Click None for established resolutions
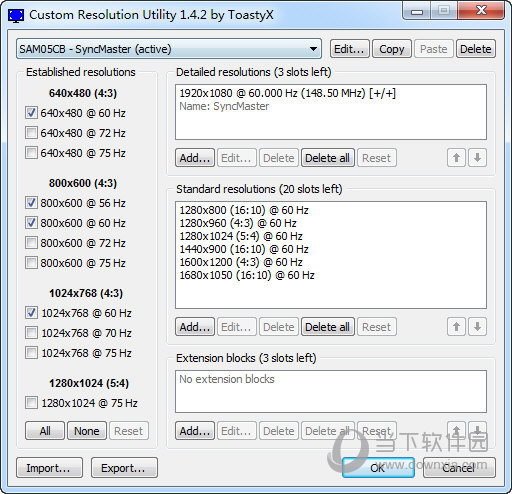The width and height of the screenshot is (512, 494). tap(87, 431)
